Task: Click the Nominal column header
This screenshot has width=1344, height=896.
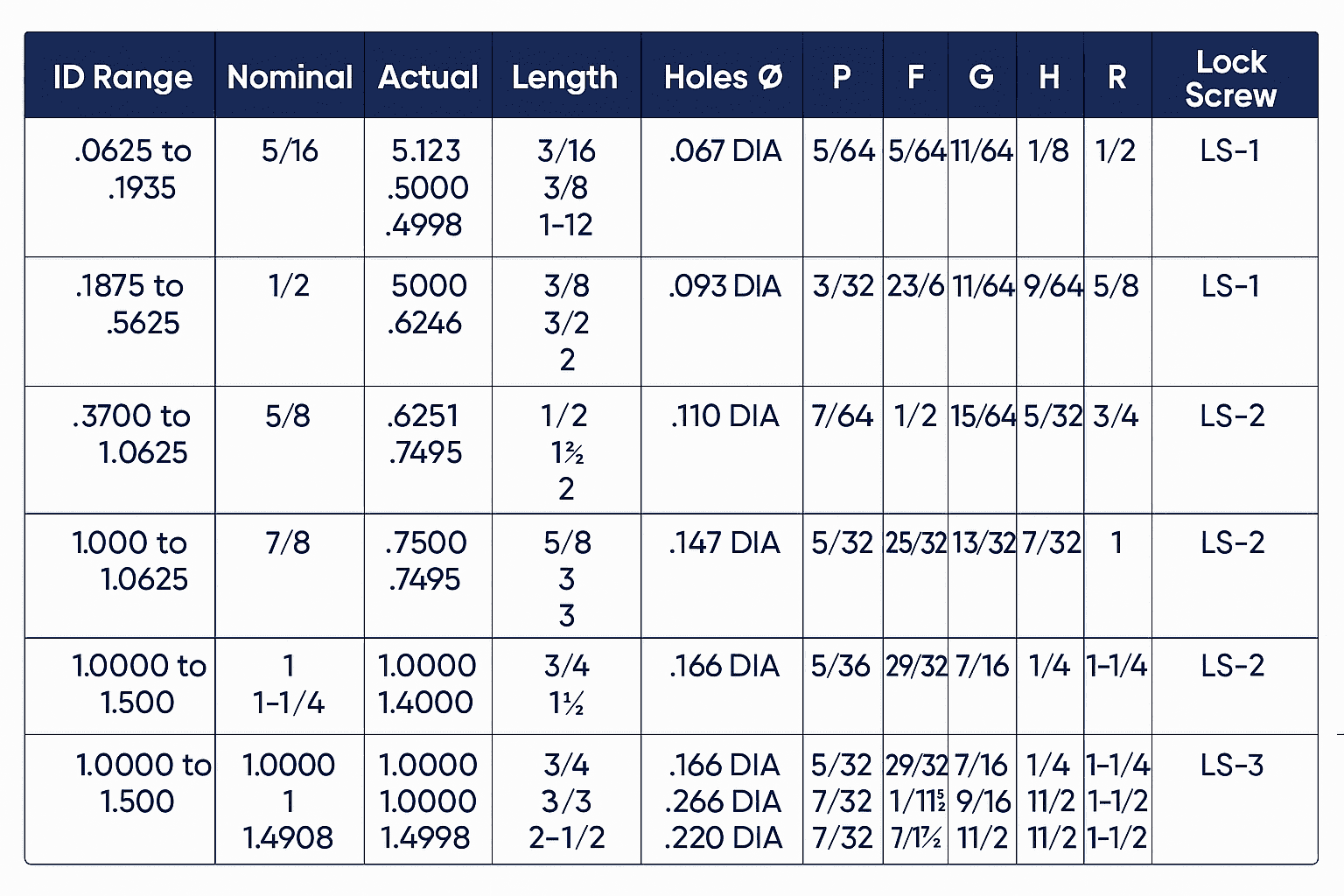Action: point(290,77)
